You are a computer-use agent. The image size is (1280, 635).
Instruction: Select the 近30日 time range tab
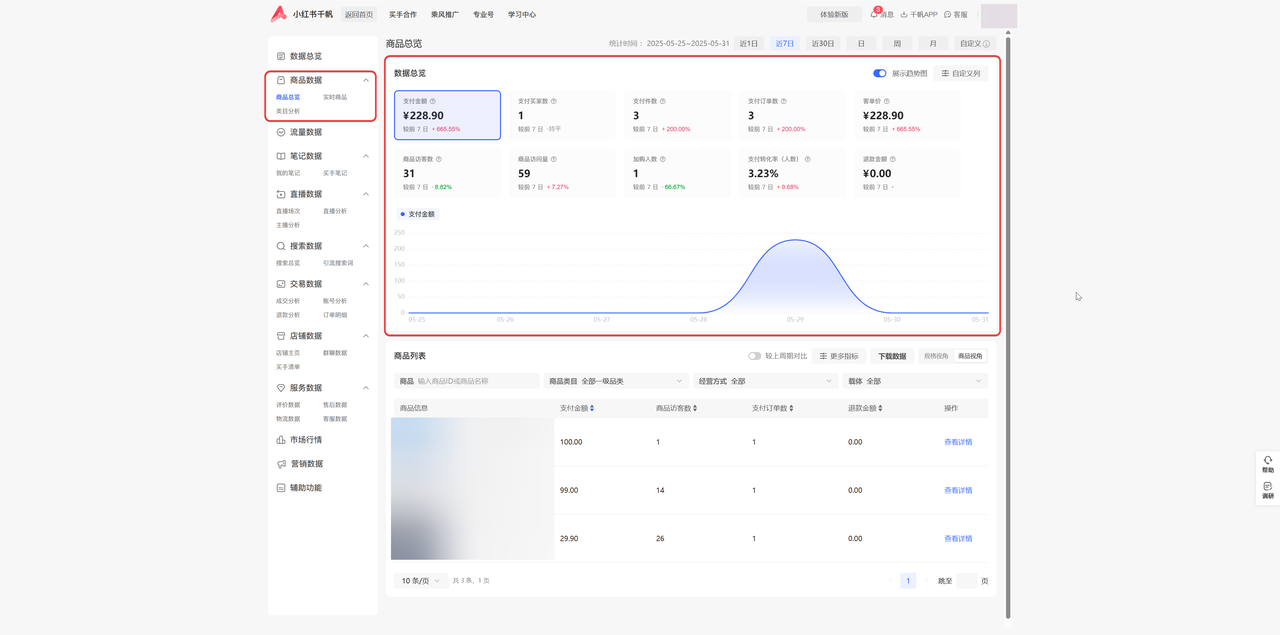click(823, 44)
